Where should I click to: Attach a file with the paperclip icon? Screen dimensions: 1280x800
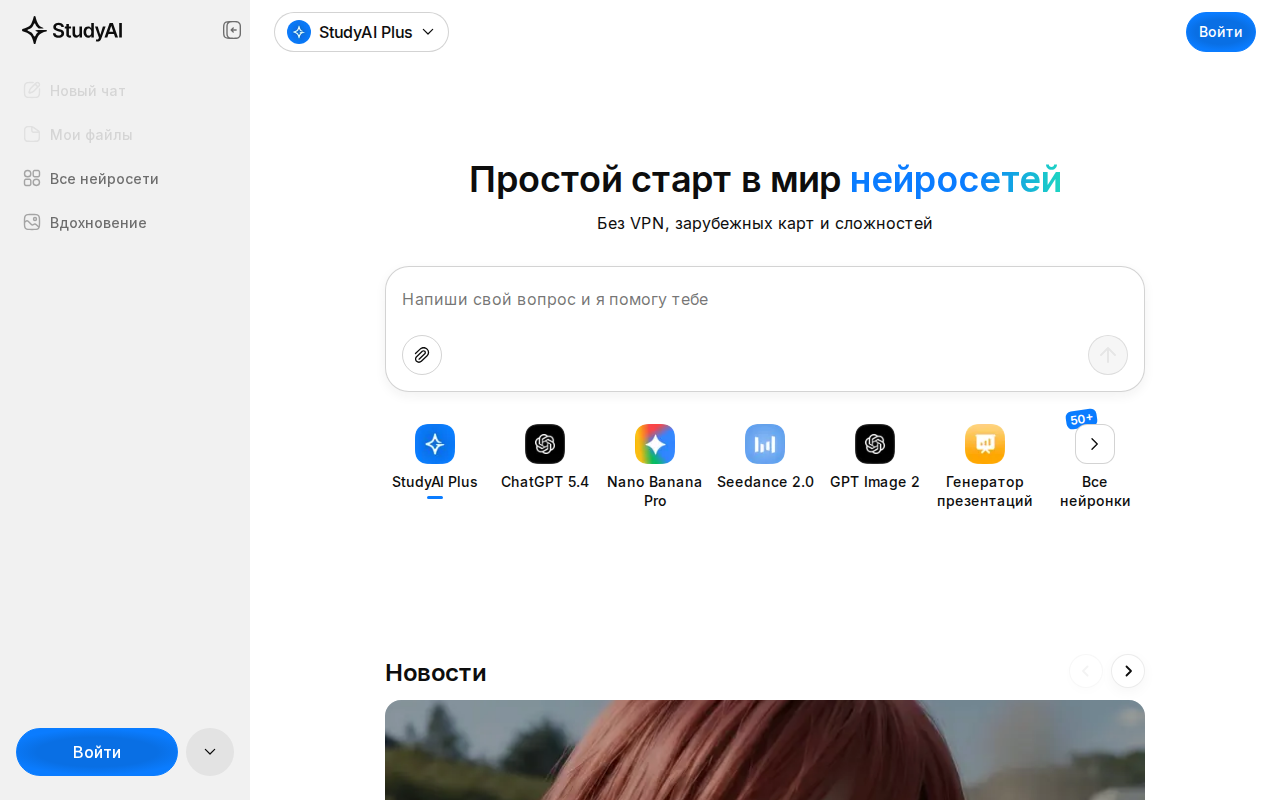click(x=422, y=355)
